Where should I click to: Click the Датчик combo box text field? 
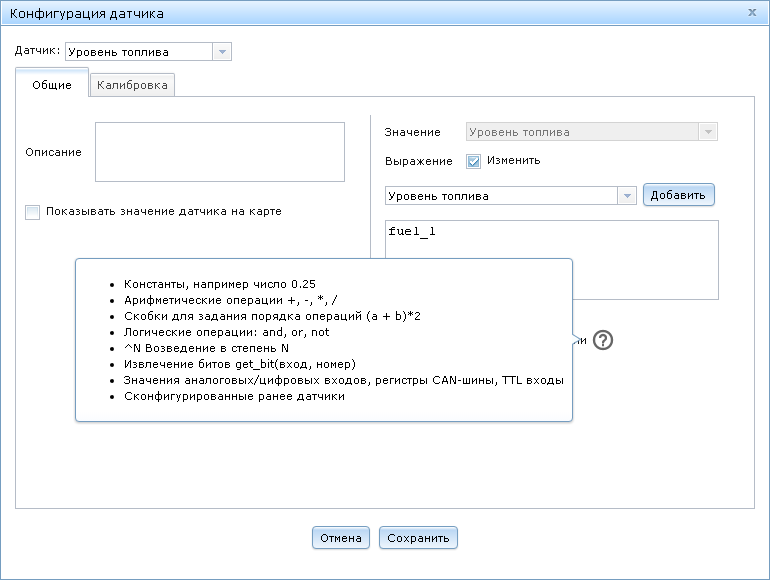click(138, 52)
